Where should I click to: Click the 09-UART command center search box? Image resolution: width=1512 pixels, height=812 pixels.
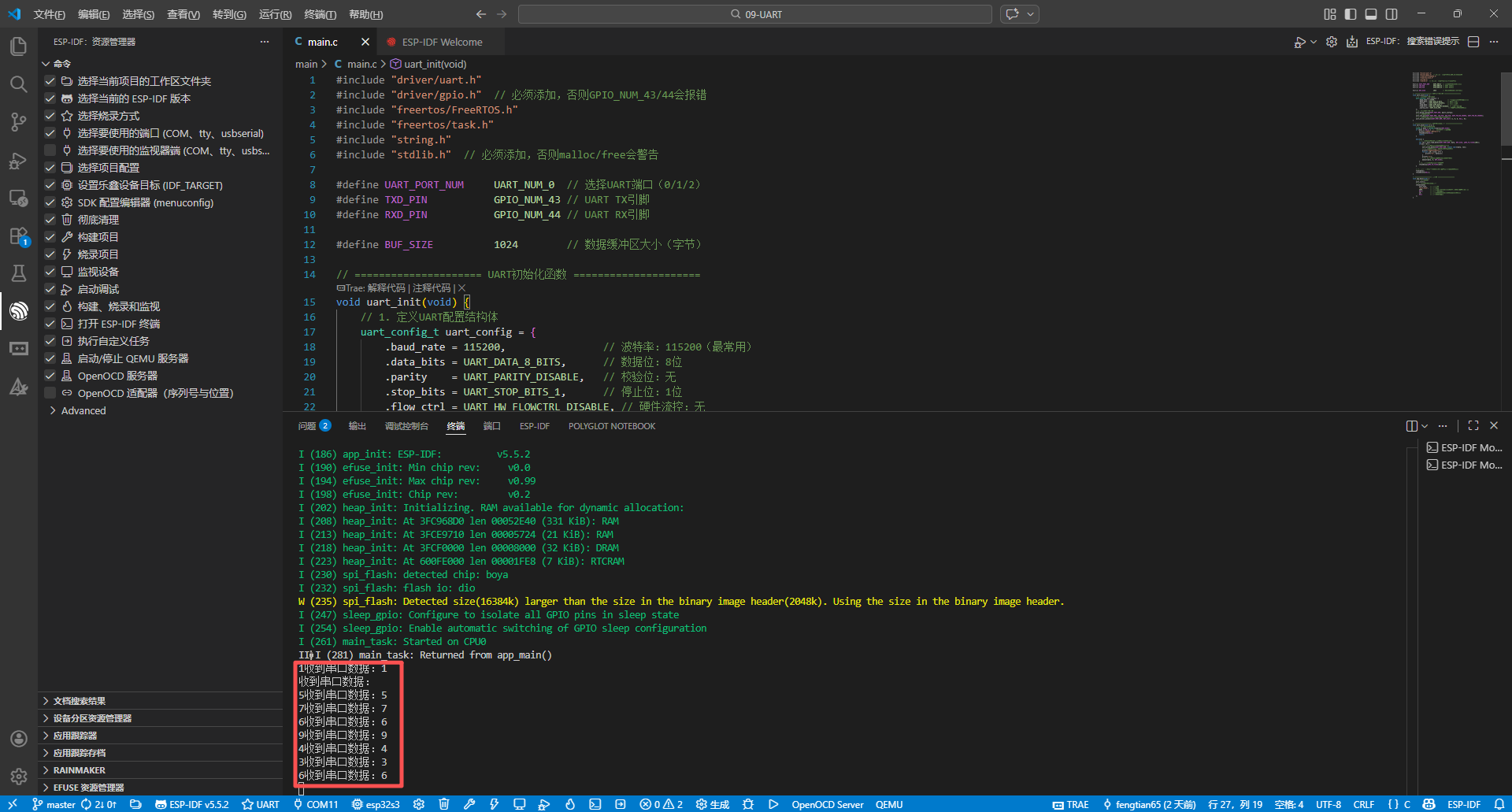[754, 14]
